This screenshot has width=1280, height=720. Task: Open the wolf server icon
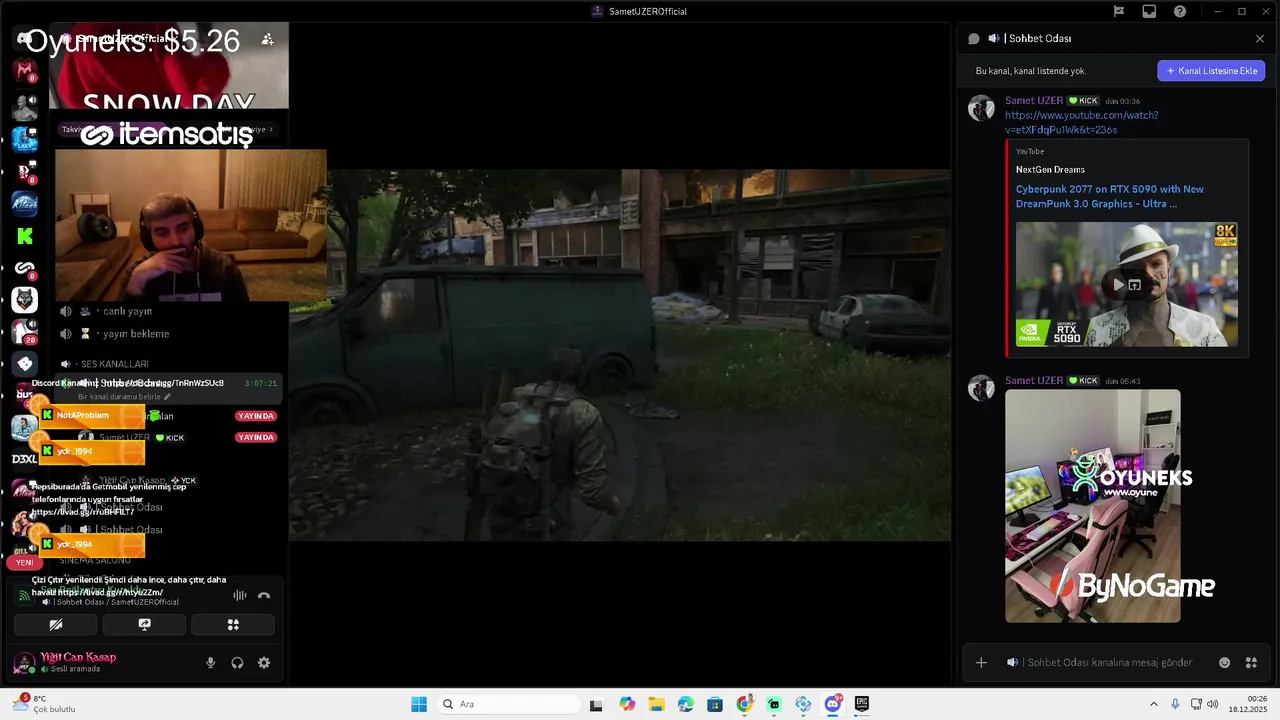[x=25, y=299]
